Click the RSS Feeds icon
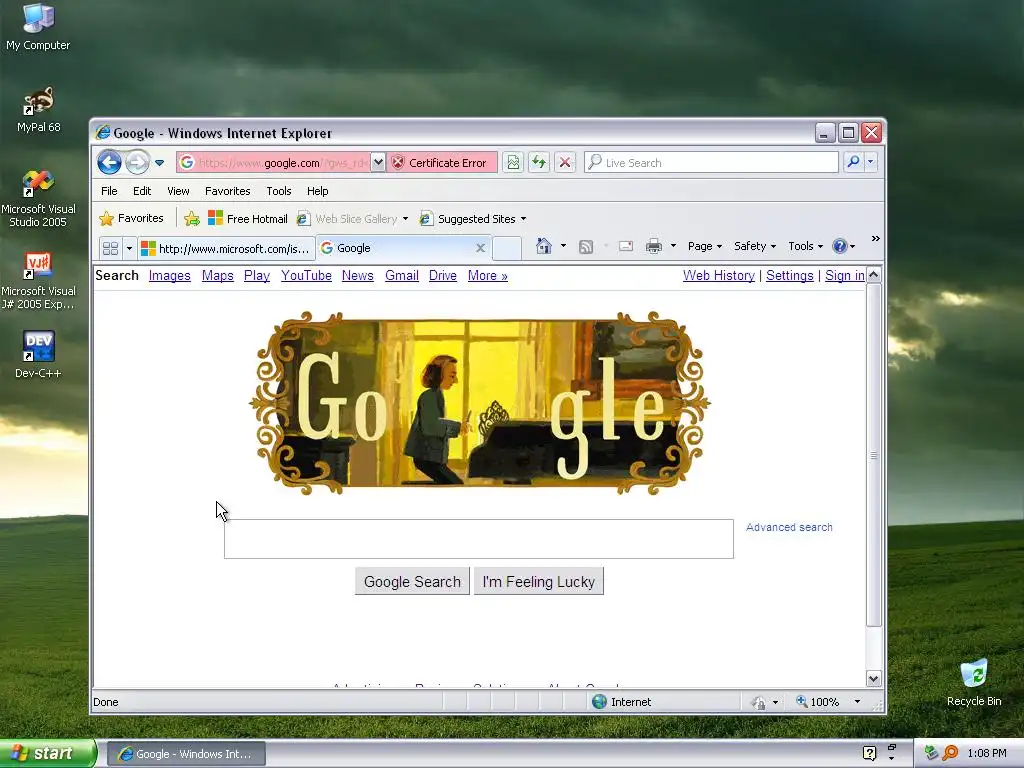 (x=586, y=246)
